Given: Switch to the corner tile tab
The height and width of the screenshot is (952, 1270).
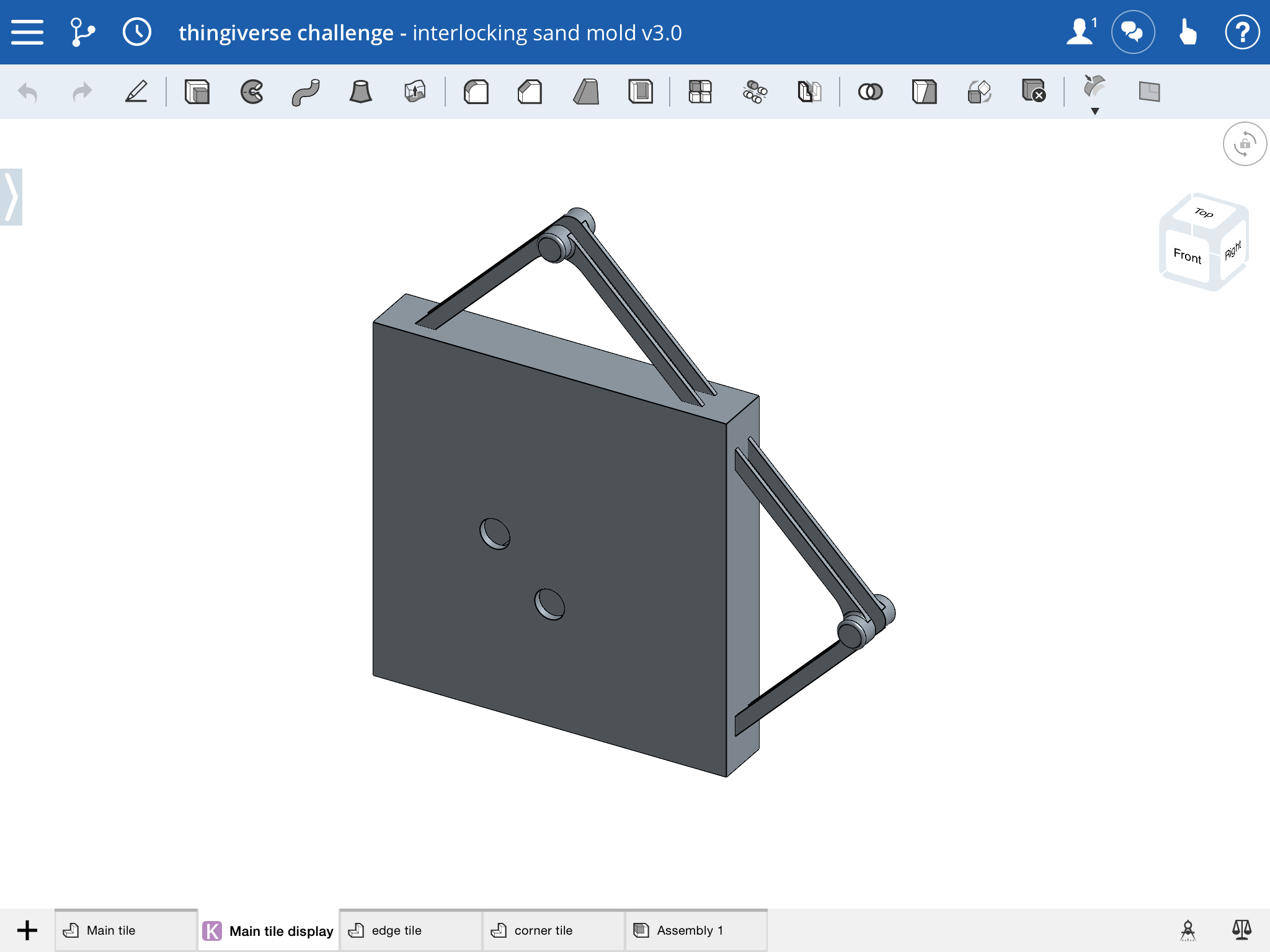Looking at the screenshot, I should (554, 930).
